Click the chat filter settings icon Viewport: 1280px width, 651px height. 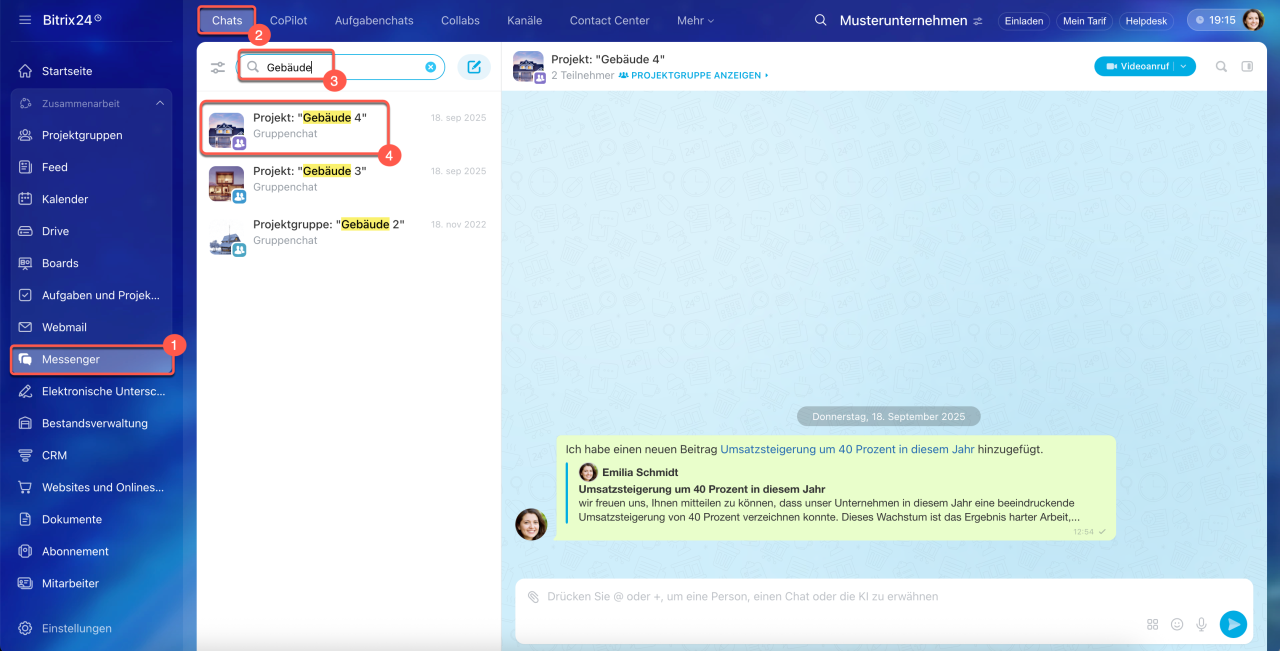218,68
